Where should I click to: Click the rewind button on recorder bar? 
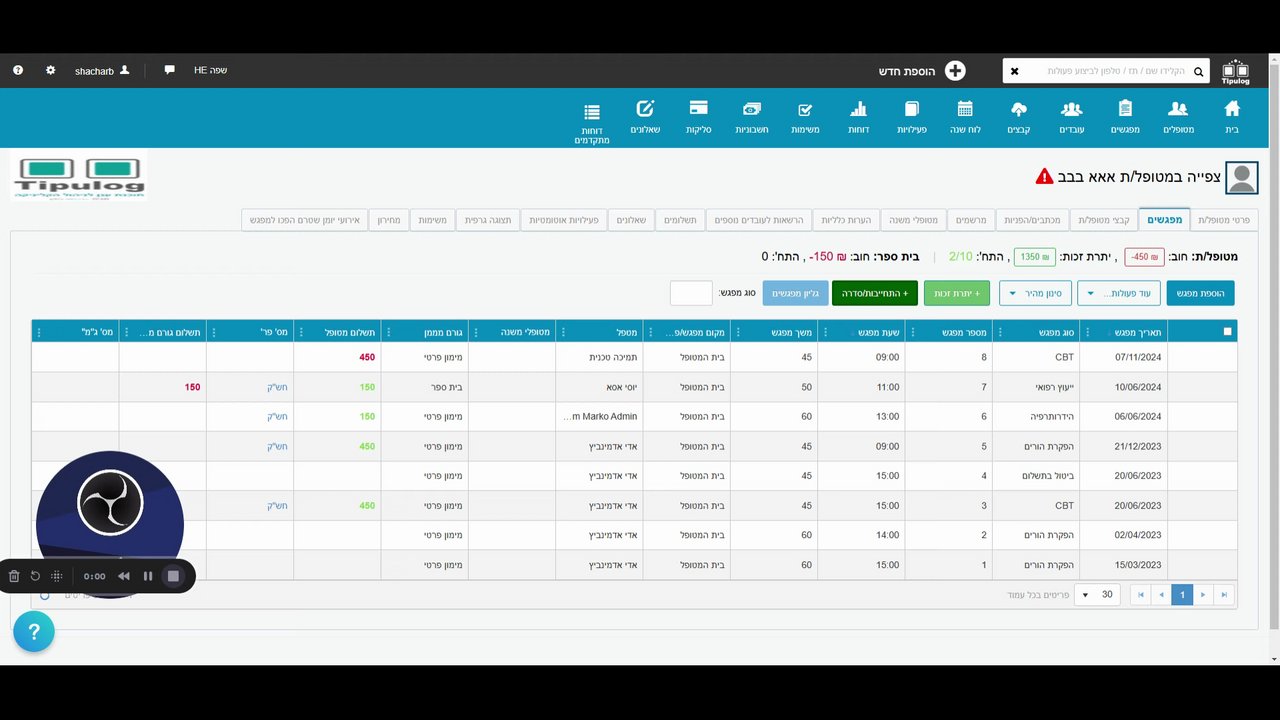[x=123, y=576]
